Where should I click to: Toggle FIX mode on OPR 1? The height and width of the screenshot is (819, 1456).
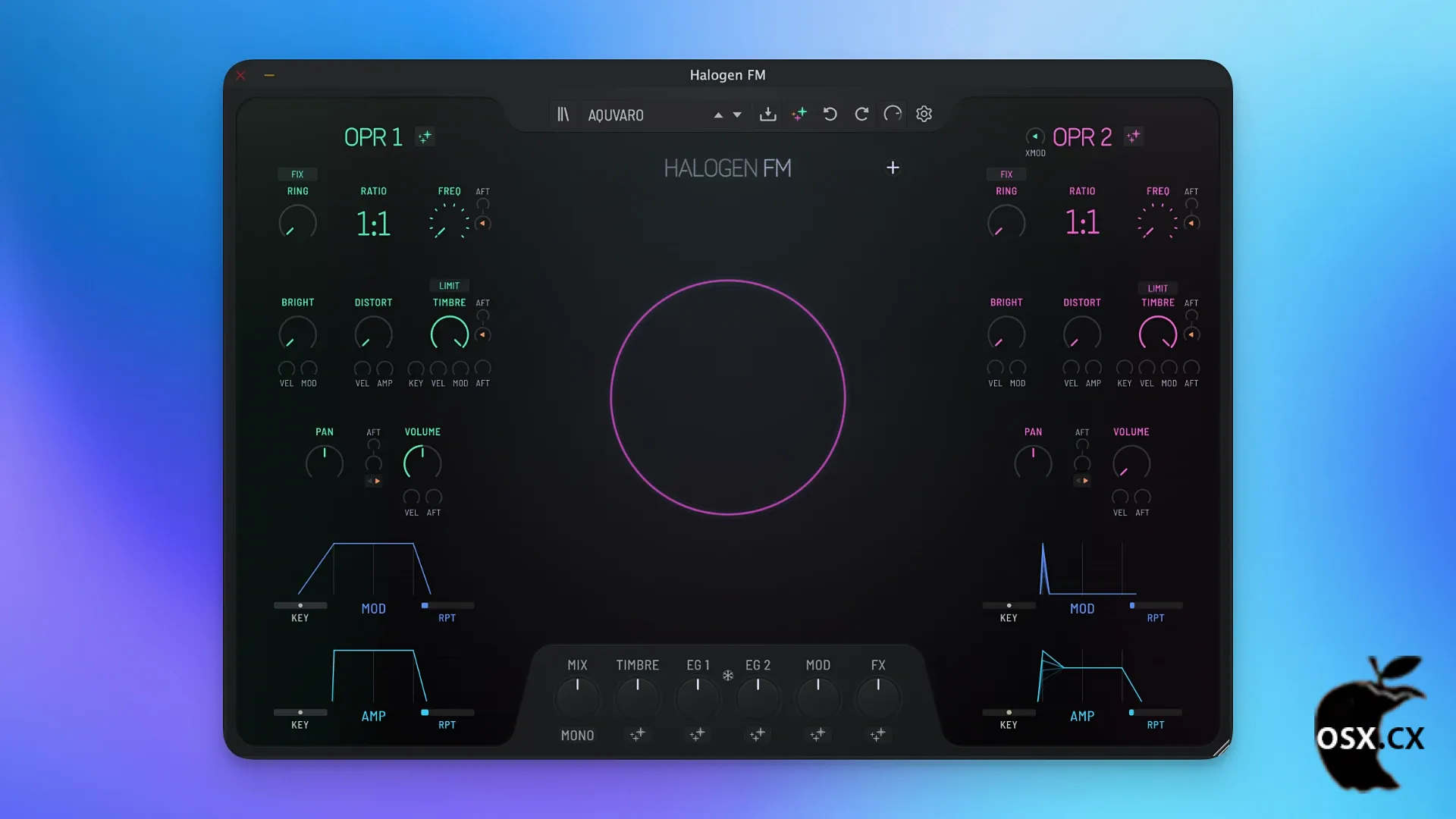297,174
